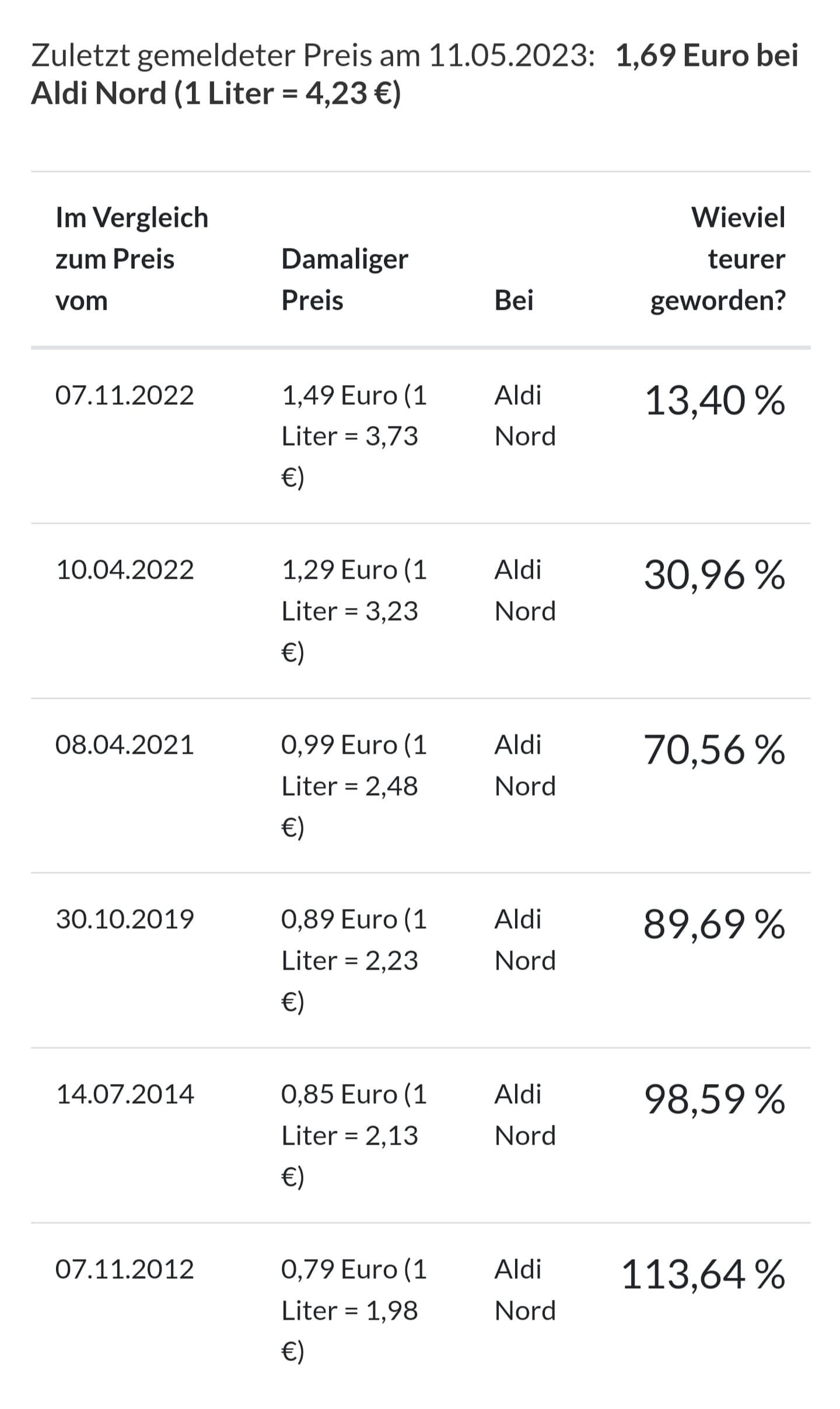Click the 70,56 % increase value
This screenshot has width=840, height=1409.
[715, 750]
